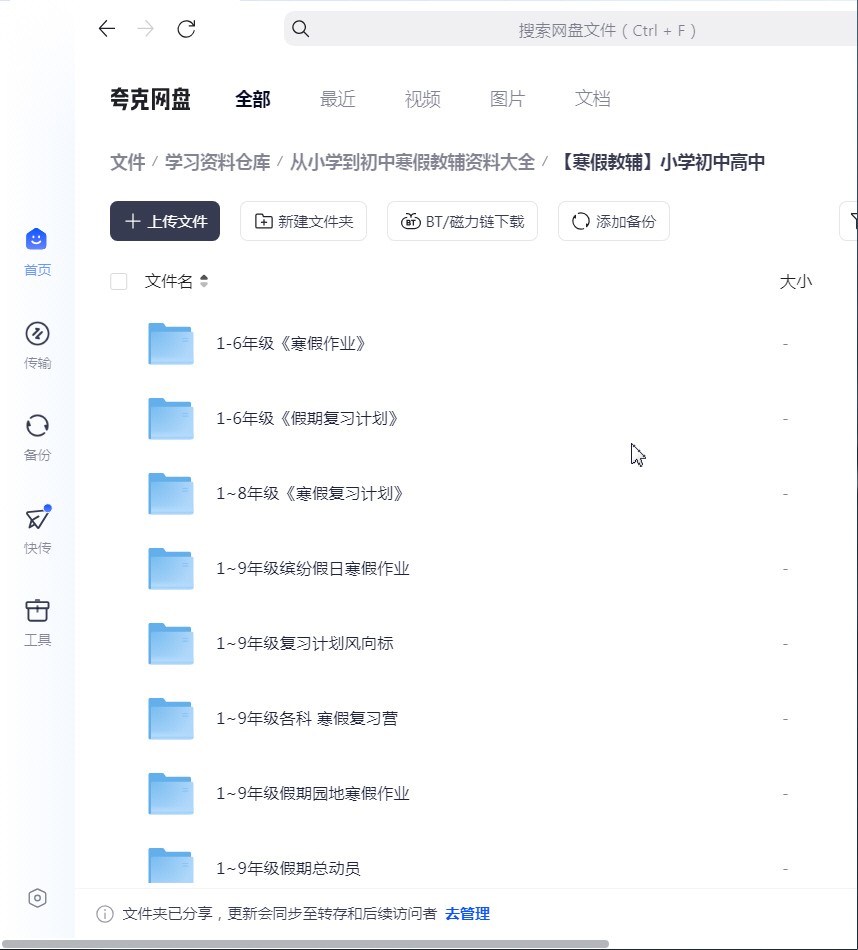
Task: Open folder icon for 1-6年级《寒假作业》
Action: pyautogui.click(x=171, y=344)
